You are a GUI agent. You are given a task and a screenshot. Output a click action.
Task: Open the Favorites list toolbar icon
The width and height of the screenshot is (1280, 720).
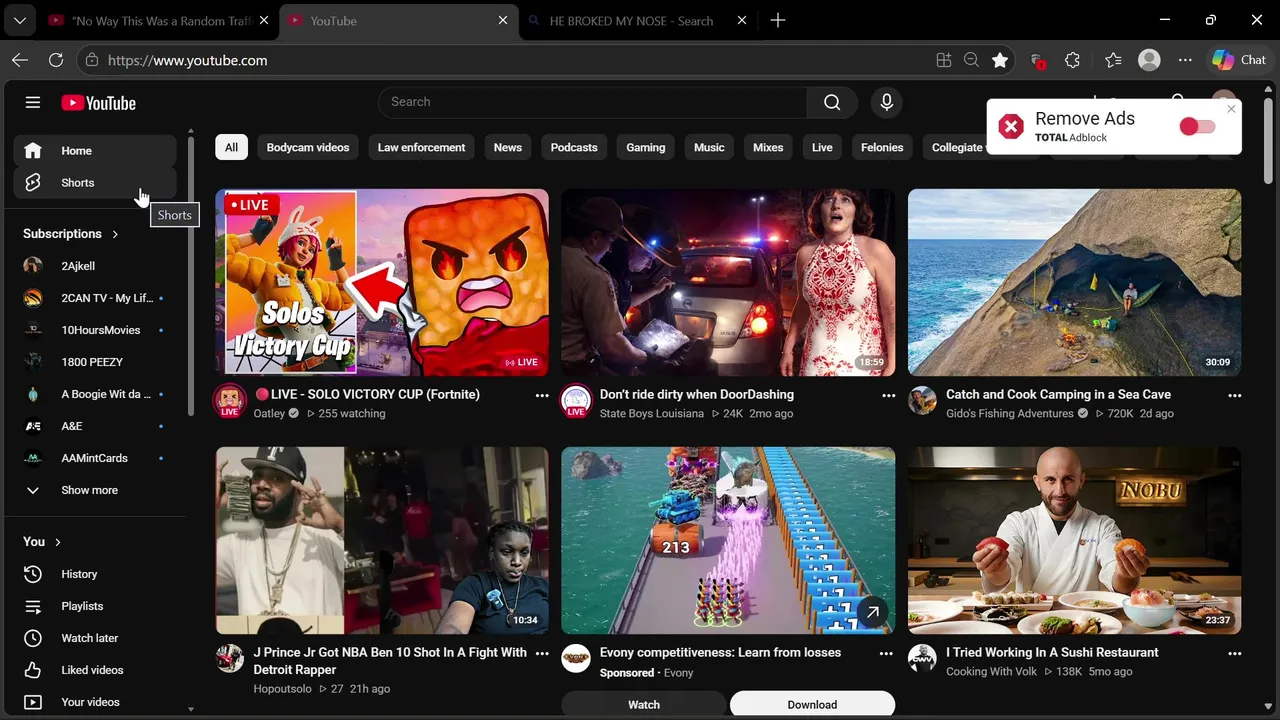point(1113,60)
